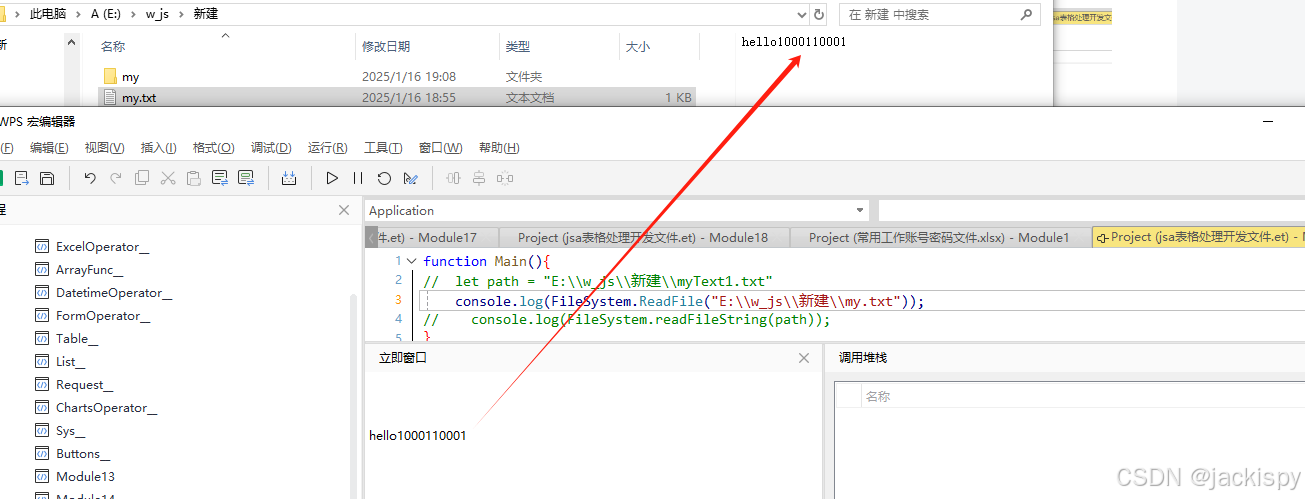Close the 立即窗口 immediate window panel
Screen dimensions: 1305x499
click(x=804, y=358)
